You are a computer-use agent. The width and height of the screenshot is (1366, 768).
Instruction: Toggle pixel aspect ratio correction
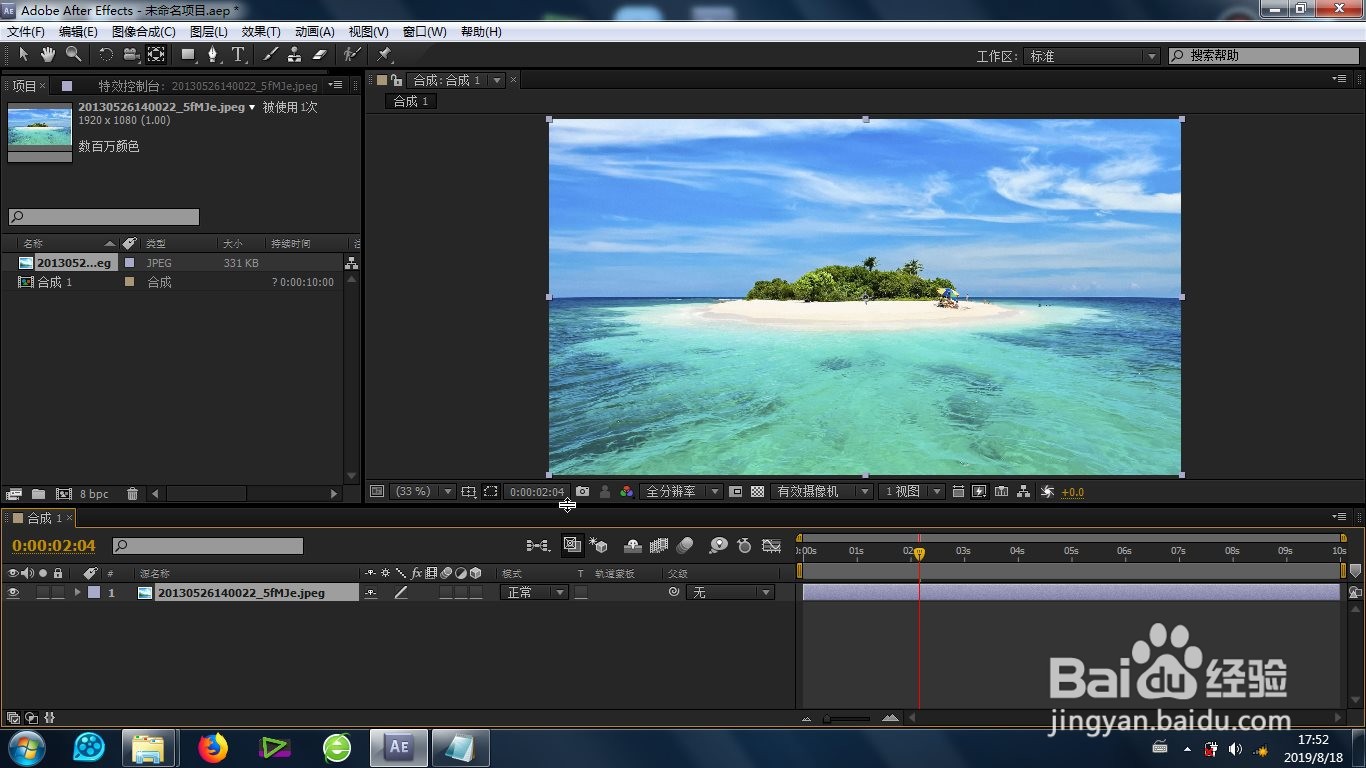coord(958,492)
